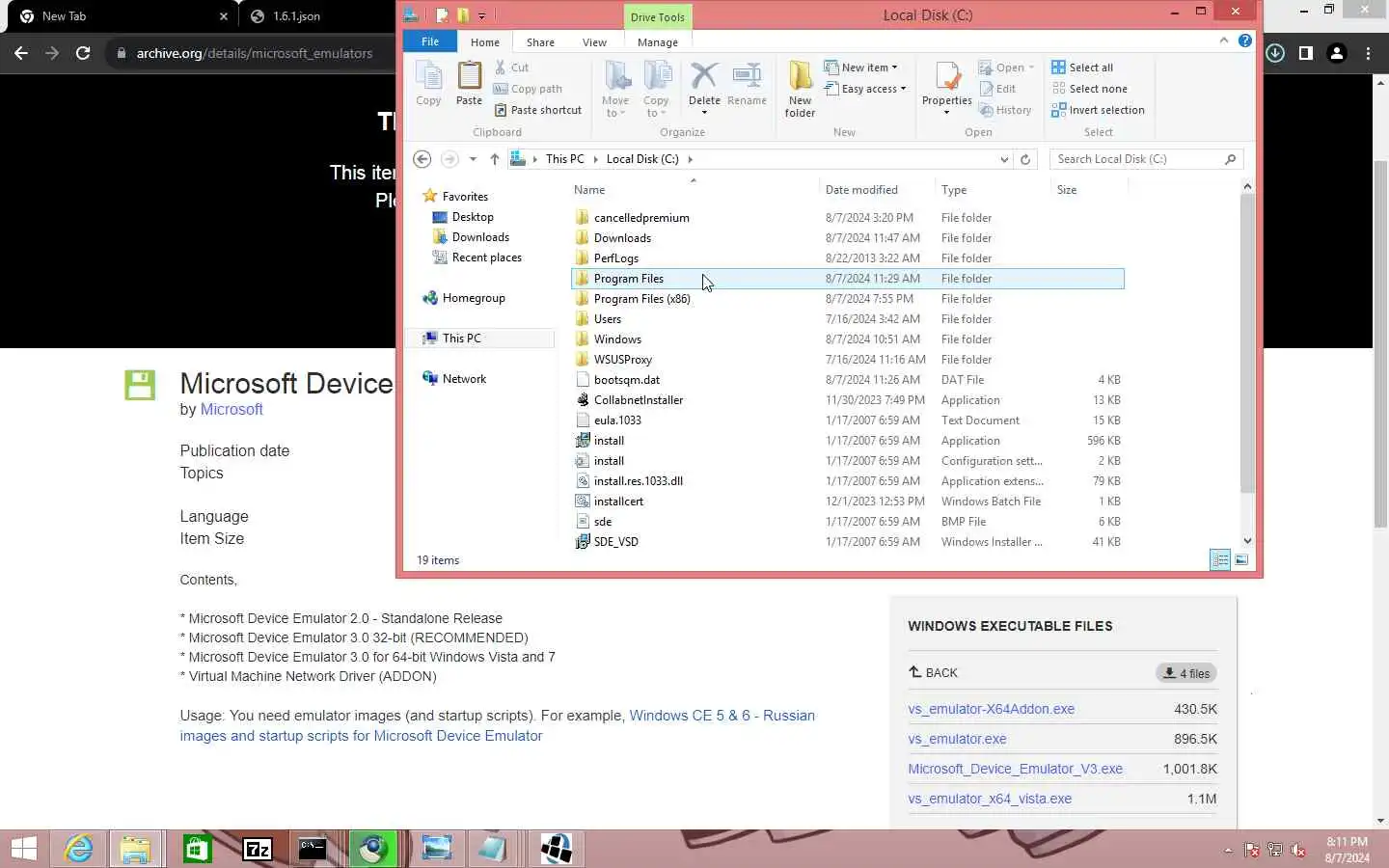Click the Explorer help question mark icon
1389x868 pixels.
pos(1245,41)
